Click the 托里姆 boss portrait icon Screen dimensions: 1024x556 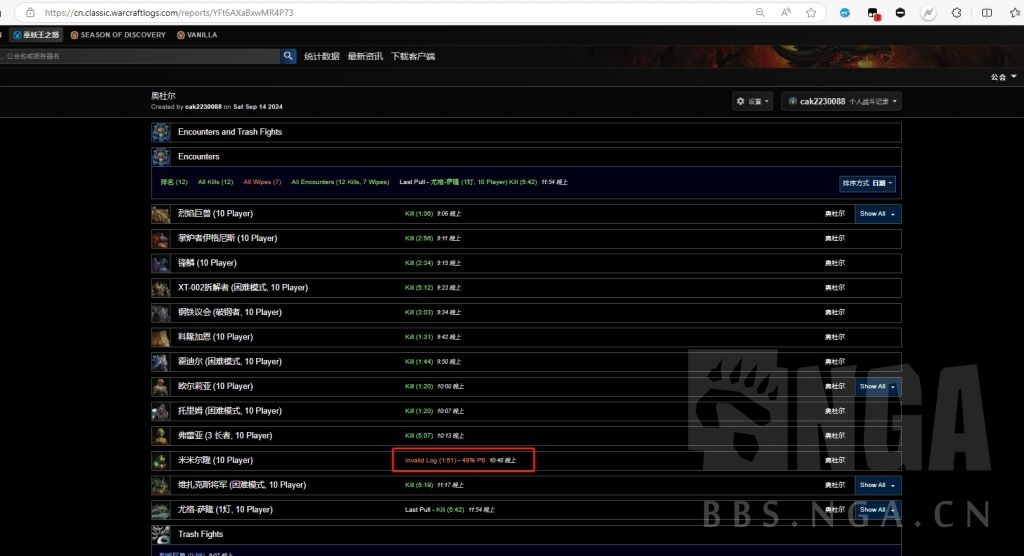point(161,411)
